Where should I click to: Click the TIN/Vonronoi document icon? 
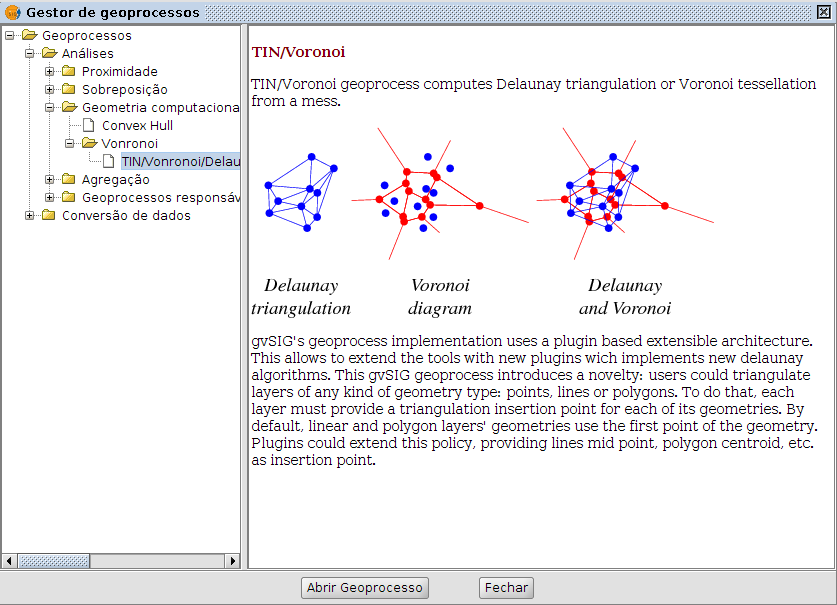coord(109,162)
